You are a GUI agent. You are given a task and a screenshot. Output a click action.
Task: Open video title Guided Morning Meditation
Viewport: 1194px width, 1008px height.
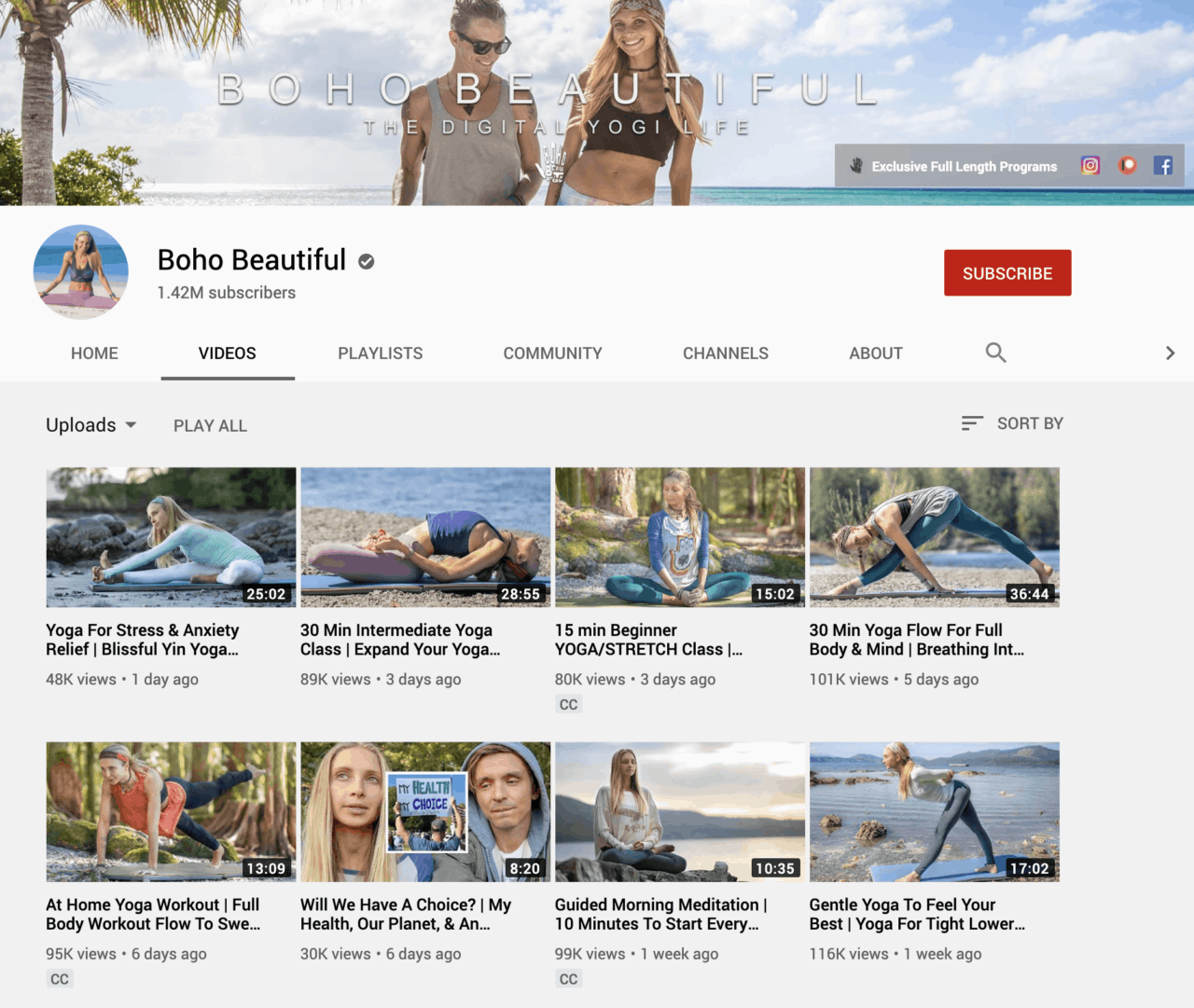661,914
